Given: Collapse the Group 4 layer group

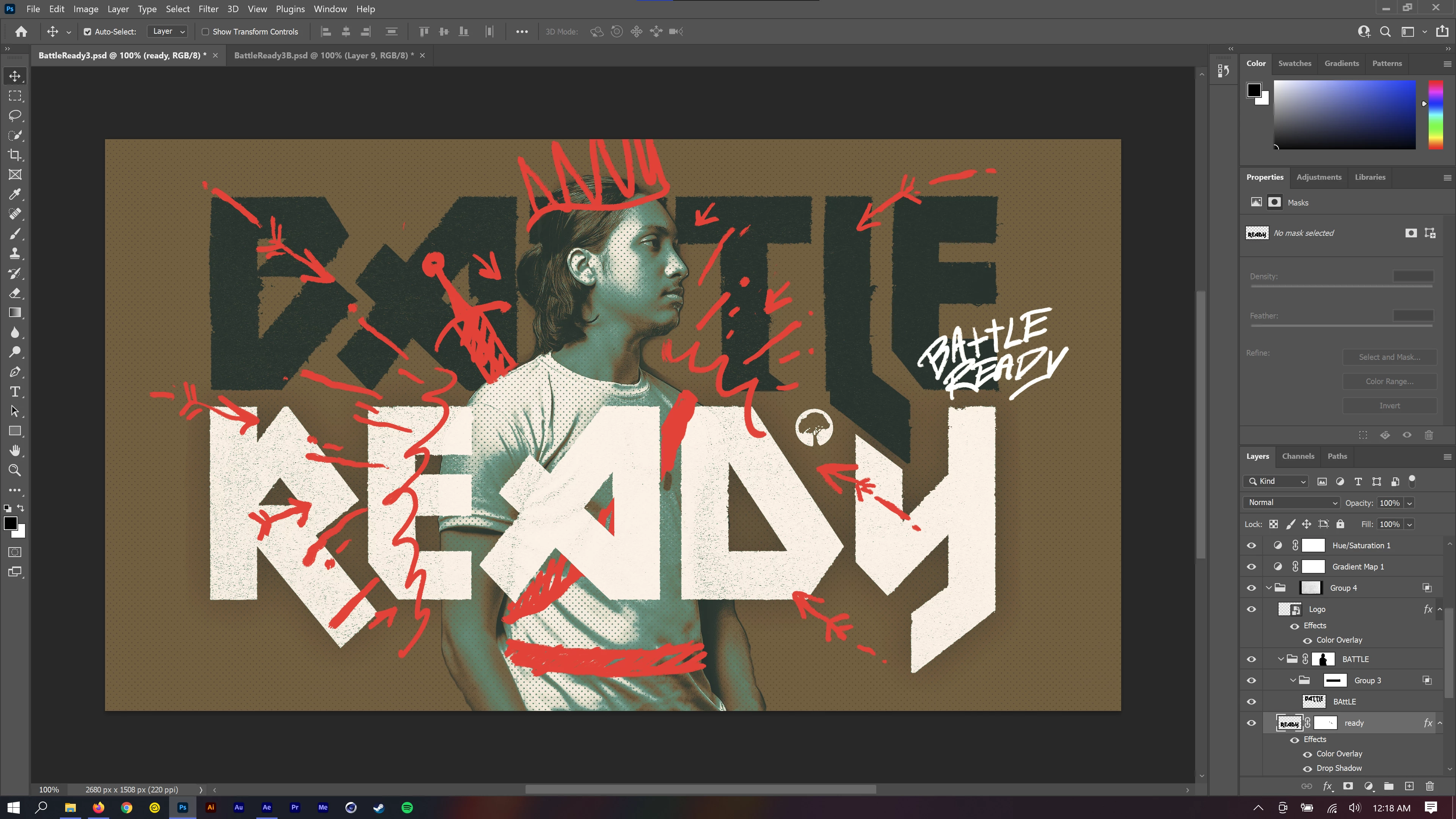Looking at the screenshot, I should point(1269,588).
